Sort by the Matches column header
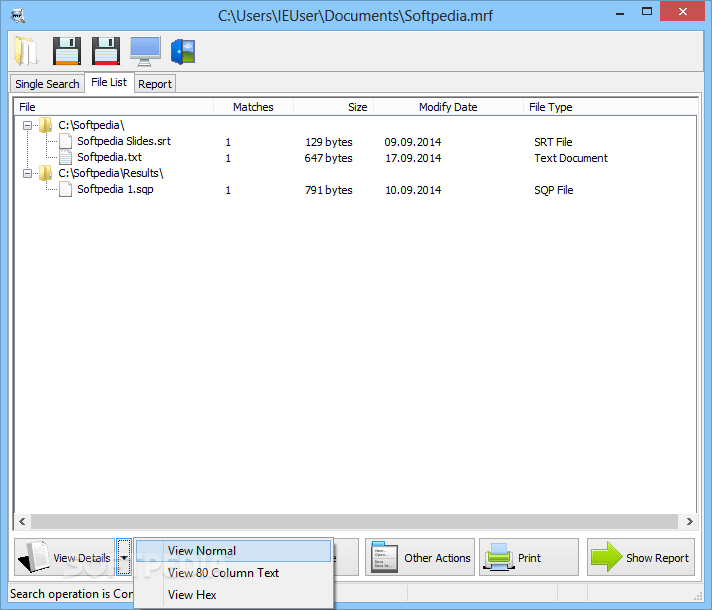 point(253,107)
